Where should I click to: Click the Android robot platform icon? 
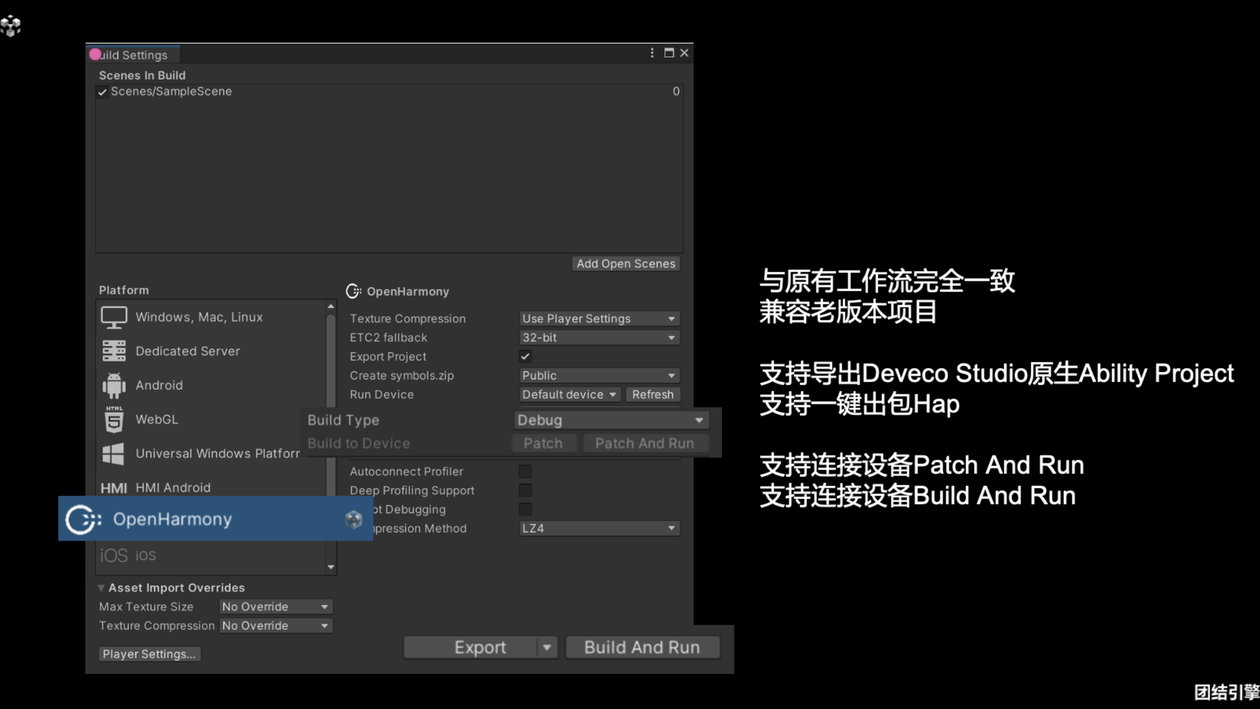pyautogui.click(x=112, y=385)
